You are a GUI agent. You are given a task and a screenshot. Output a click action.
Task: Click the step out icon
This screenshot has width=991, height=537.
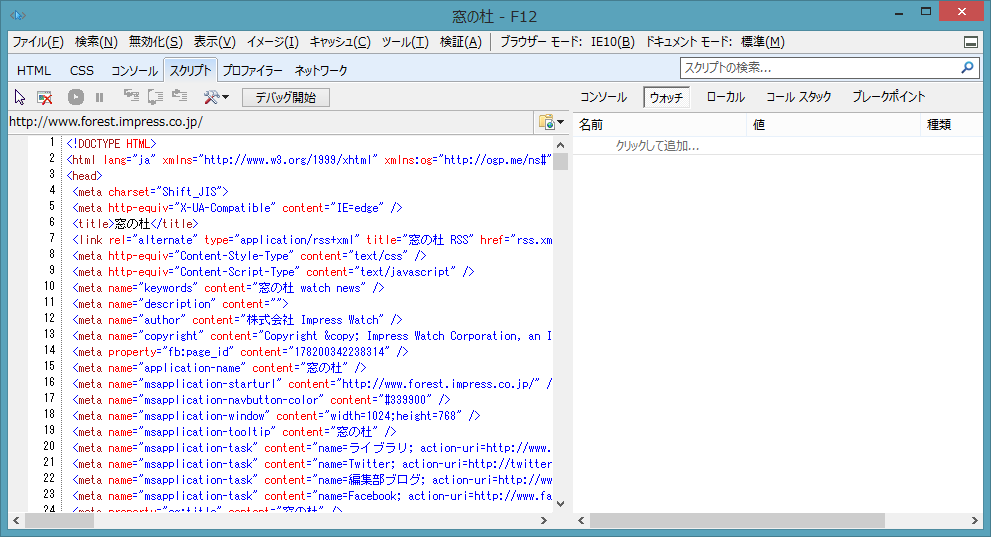180,96
